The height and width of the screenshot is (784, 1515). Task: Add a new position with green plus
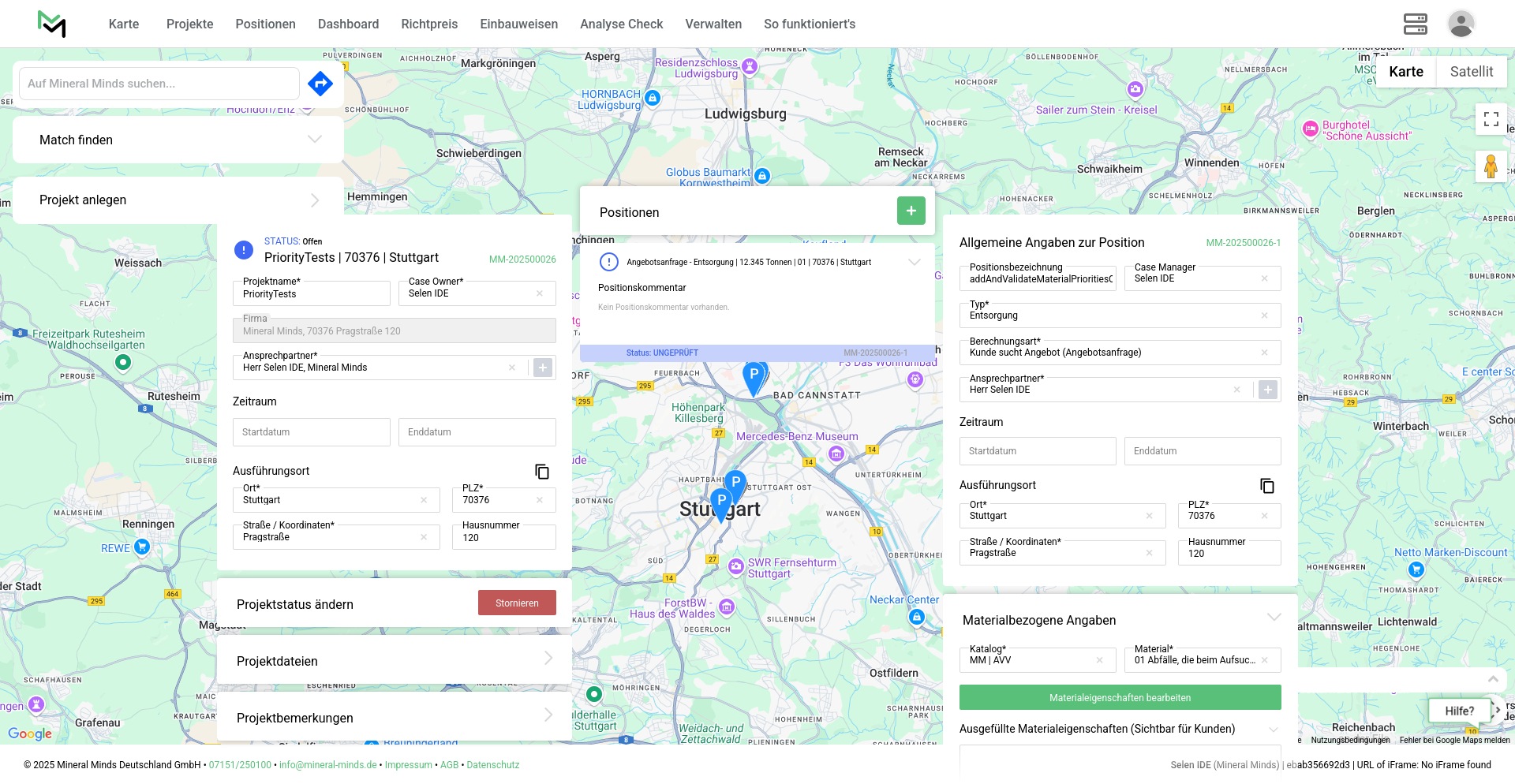(x=911, y=211)
